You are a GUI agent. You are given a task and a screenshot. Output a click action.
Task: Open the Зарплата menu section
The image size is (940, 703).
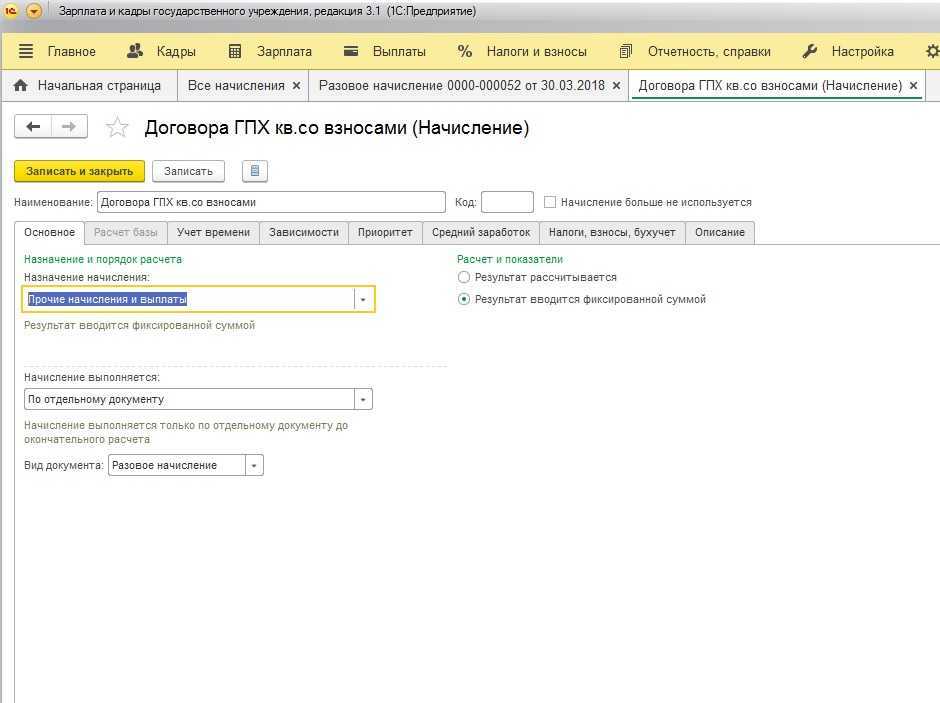click(x=284, y=52)
